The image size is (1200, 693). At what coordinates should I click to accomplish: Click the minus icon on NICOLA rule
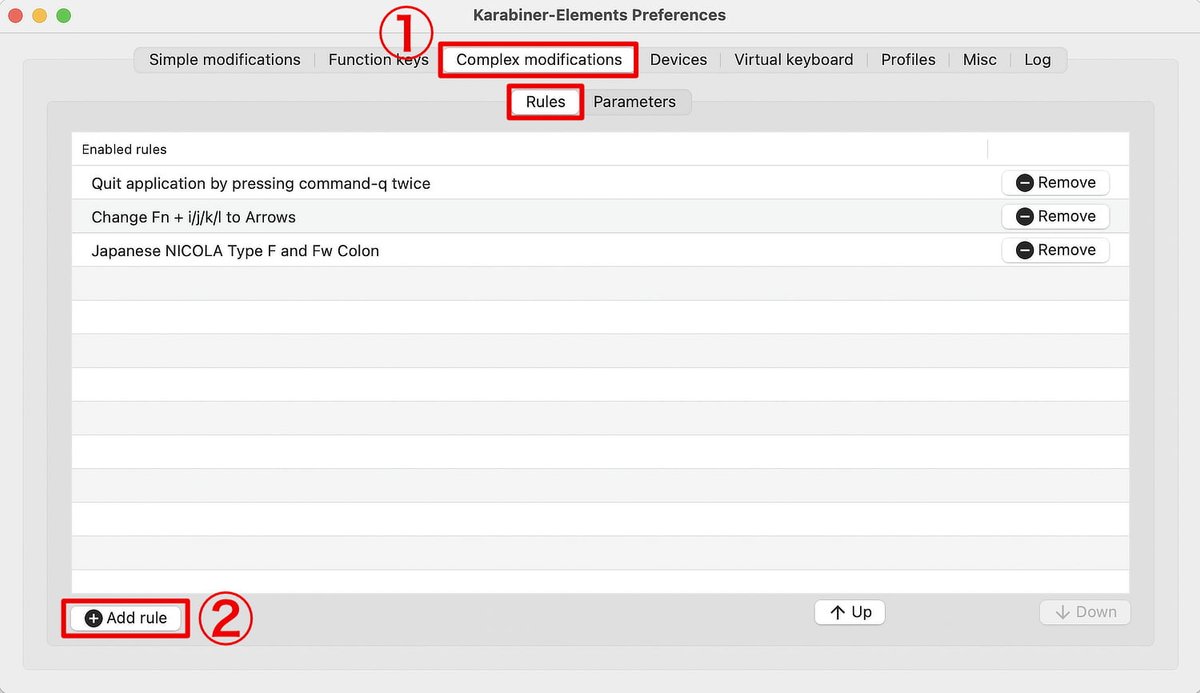pyautogui.click(x=1022, y=250)
